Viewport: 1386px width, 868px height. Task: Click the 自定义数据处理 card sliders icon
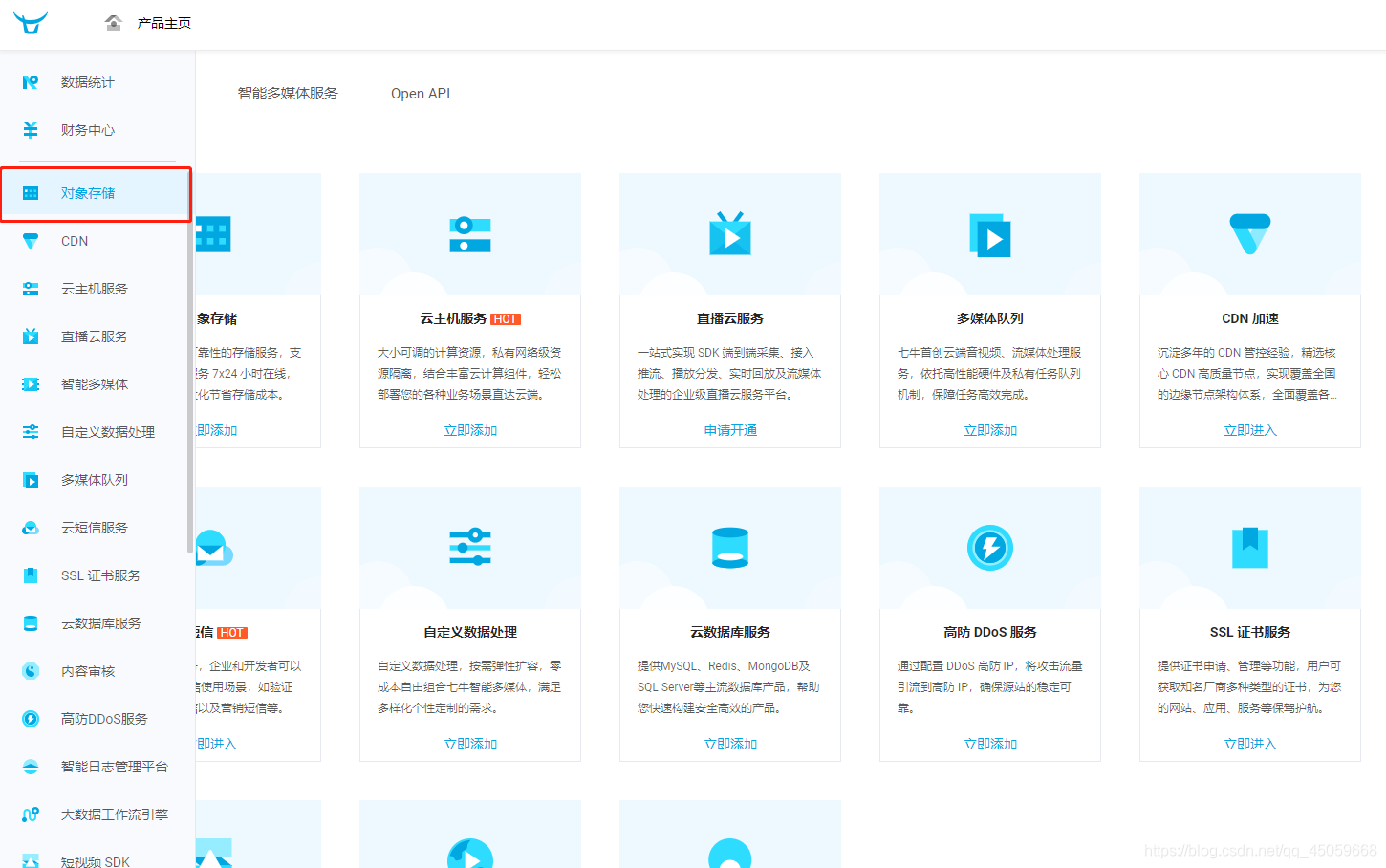[470, 548]
